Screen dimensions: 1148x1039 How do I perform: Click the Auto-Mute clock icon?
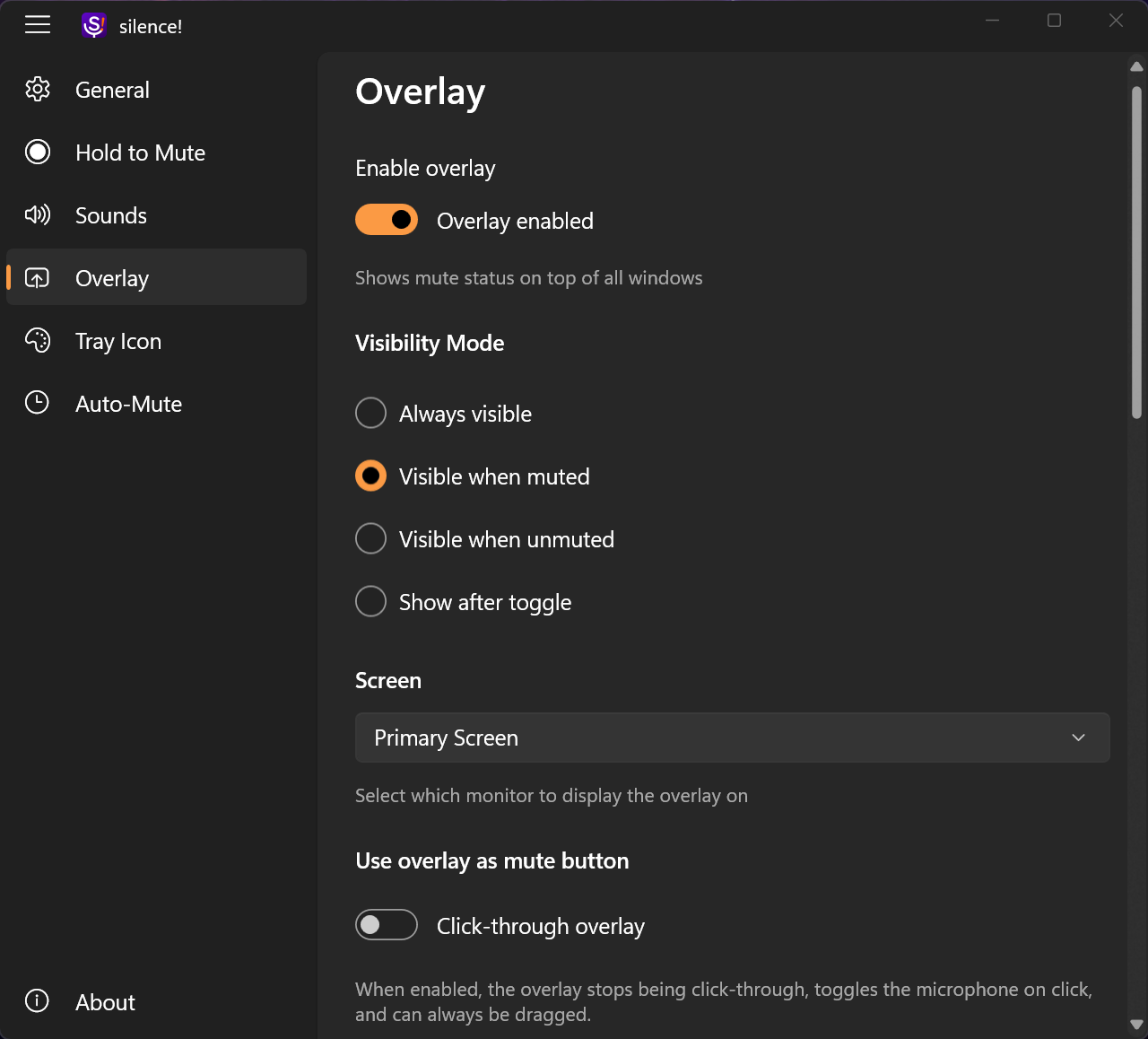[38, 403]
